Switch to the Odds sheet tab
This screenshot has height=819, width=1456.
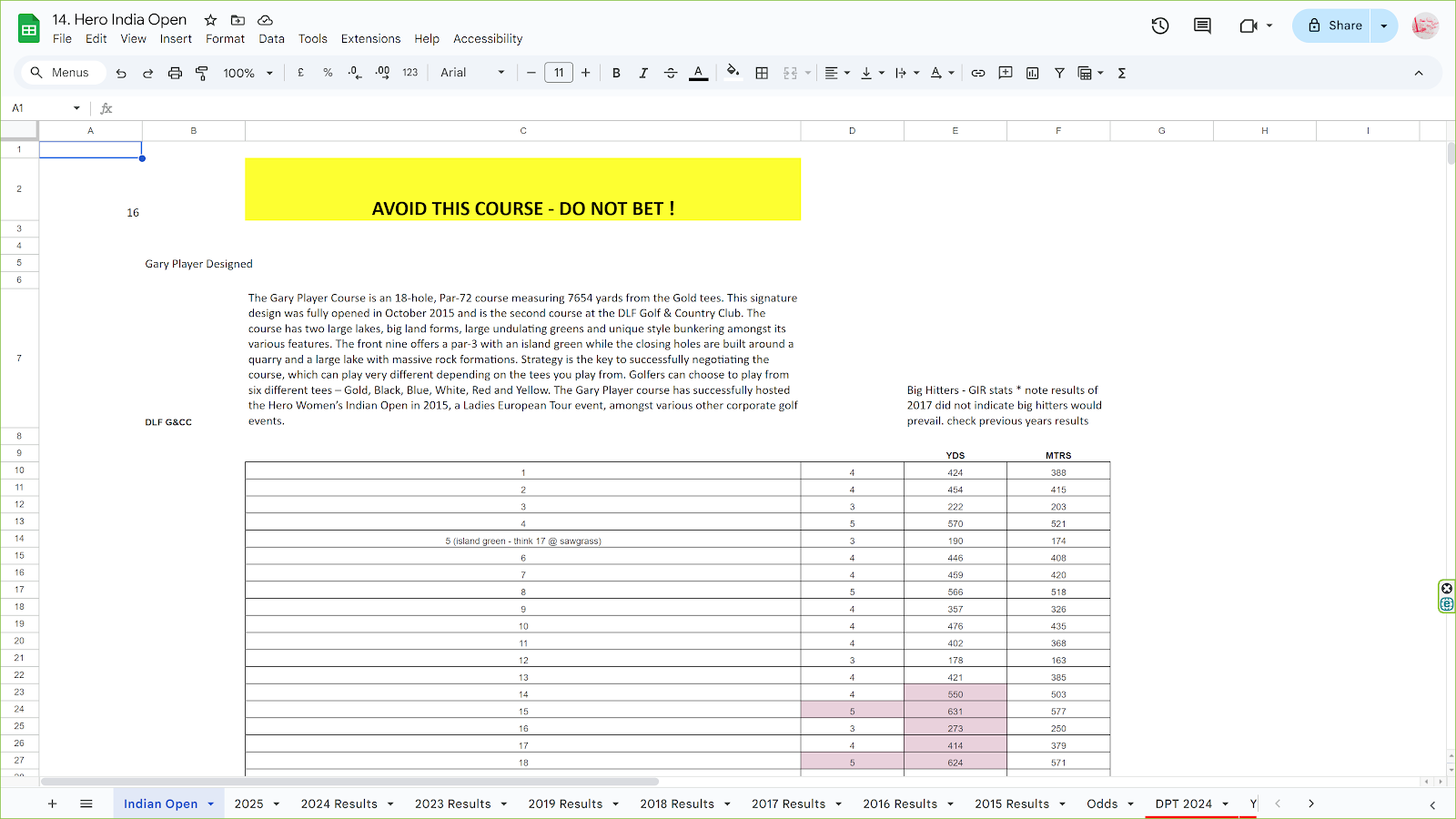click(x=1111, y=804)
